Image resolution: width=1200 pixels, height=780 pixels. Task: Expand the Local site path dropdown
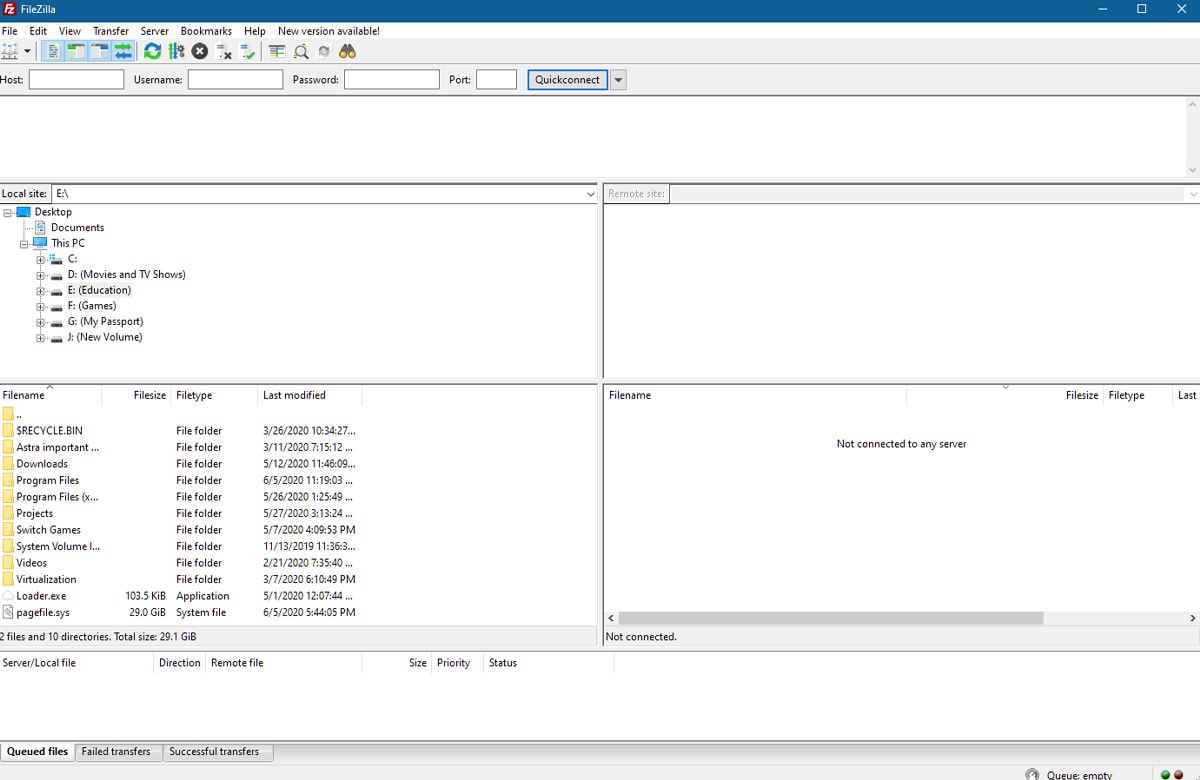point(590,194)
